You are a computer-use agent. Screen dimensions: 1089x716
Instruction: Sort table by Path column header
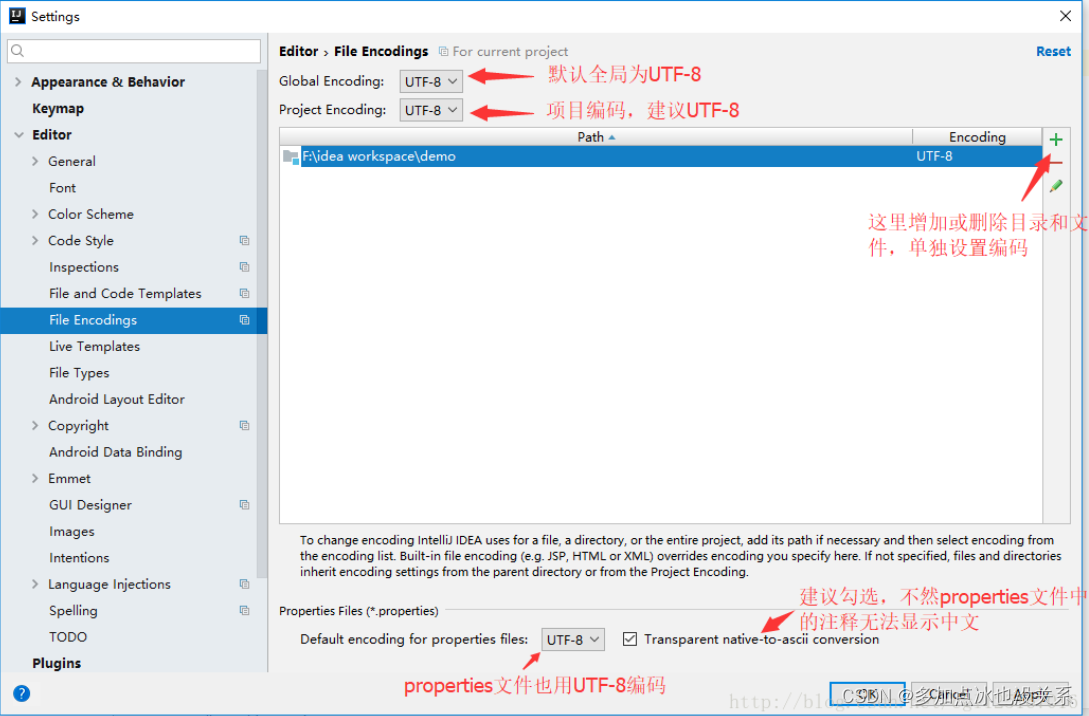[x=596, y=137]
